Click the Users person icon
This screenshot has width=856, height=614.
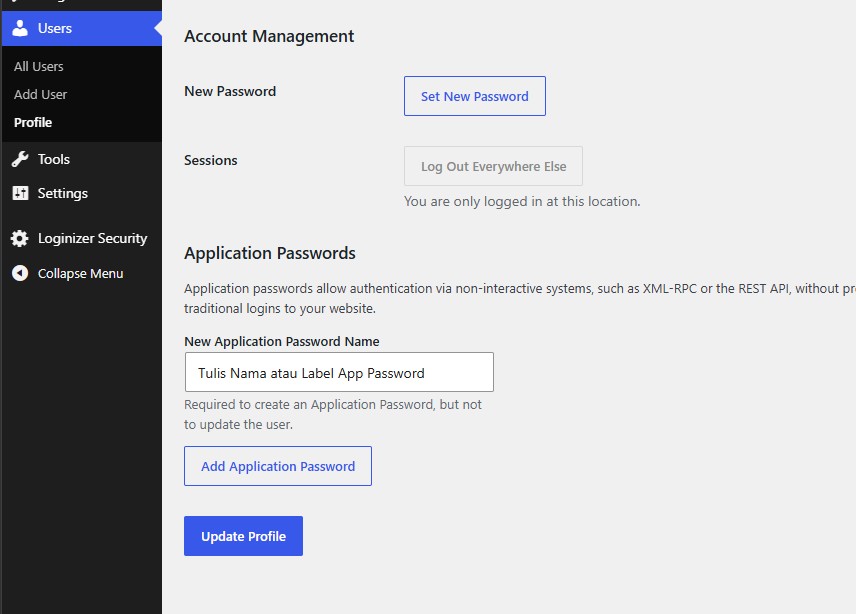[20, 28]
